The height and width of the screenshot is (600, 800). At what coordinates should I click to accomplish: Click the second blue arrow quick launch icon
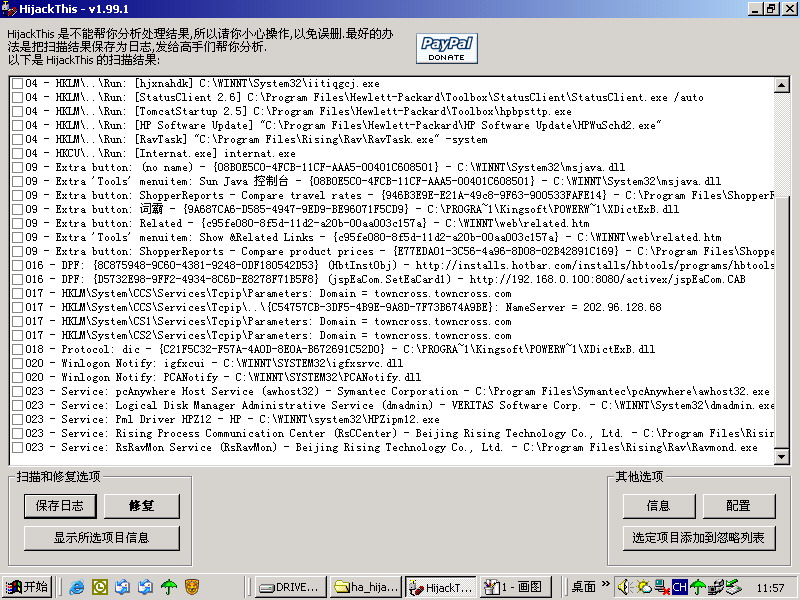(145, 587)
